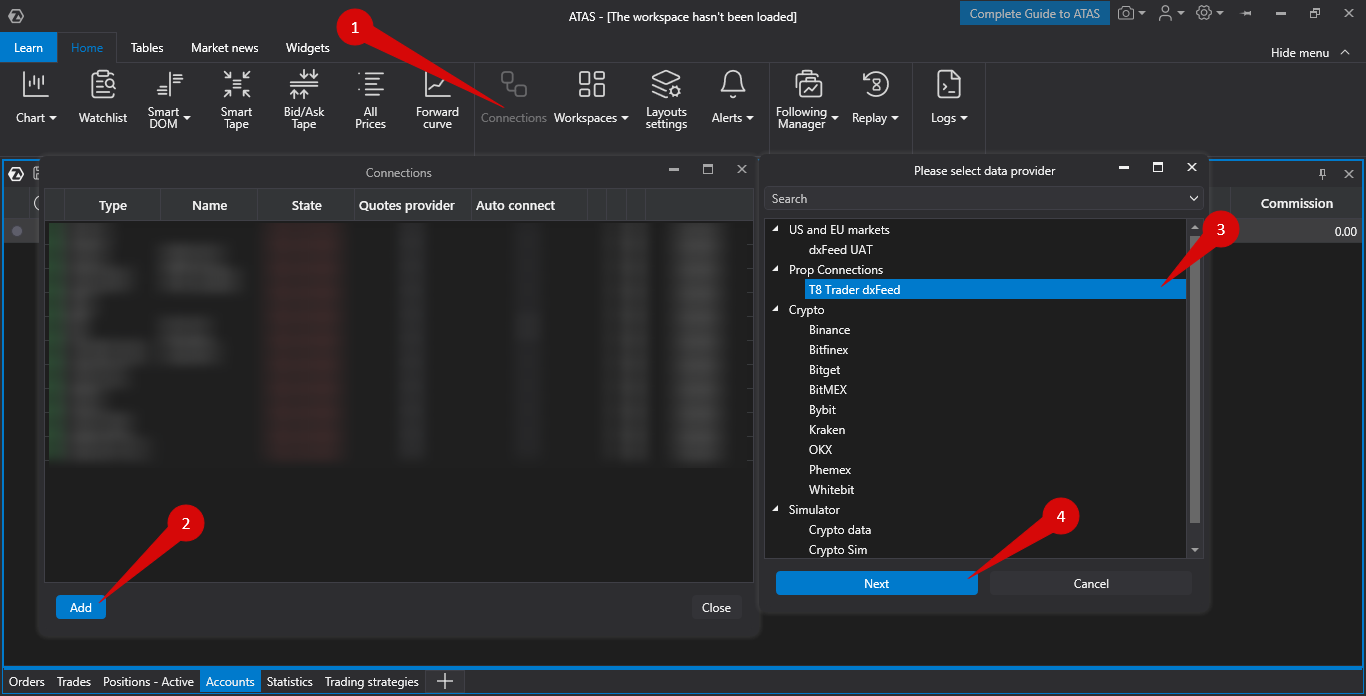
Task: Open Layouts settings
Action: (x=666, y=100)
